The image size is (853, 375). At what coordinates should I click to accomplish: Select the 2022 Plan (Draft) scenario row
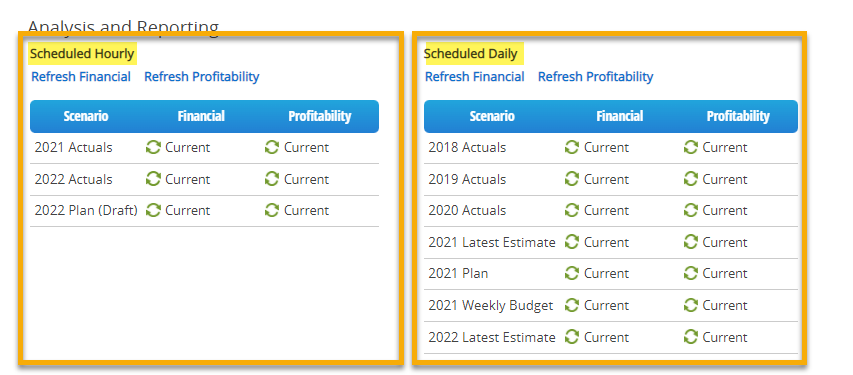pyautogui.click(x=205, y=211)
